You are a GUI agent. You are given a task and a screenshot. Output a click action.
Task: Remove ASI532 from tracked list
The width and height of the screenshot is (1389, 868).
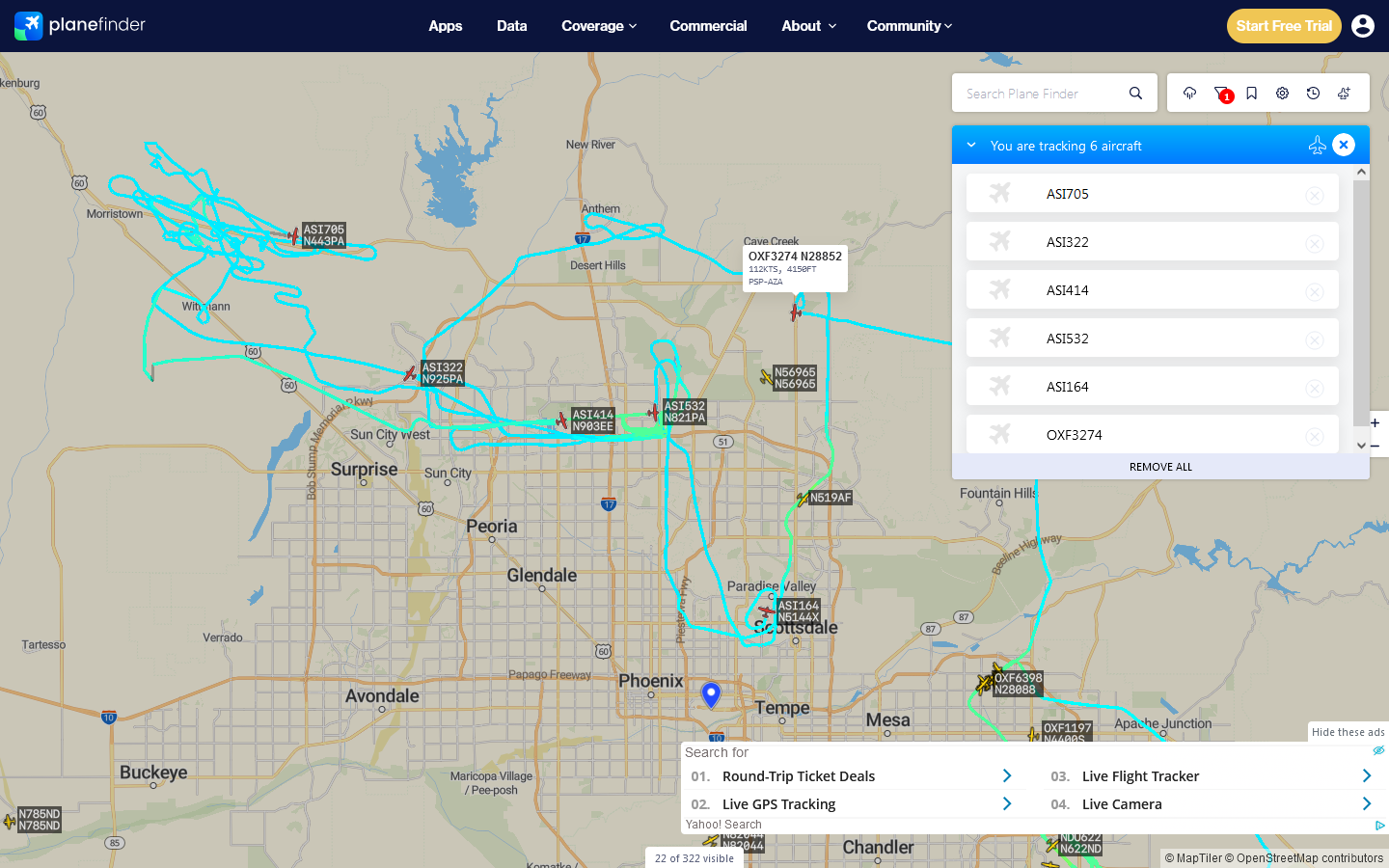[1314, 339]
